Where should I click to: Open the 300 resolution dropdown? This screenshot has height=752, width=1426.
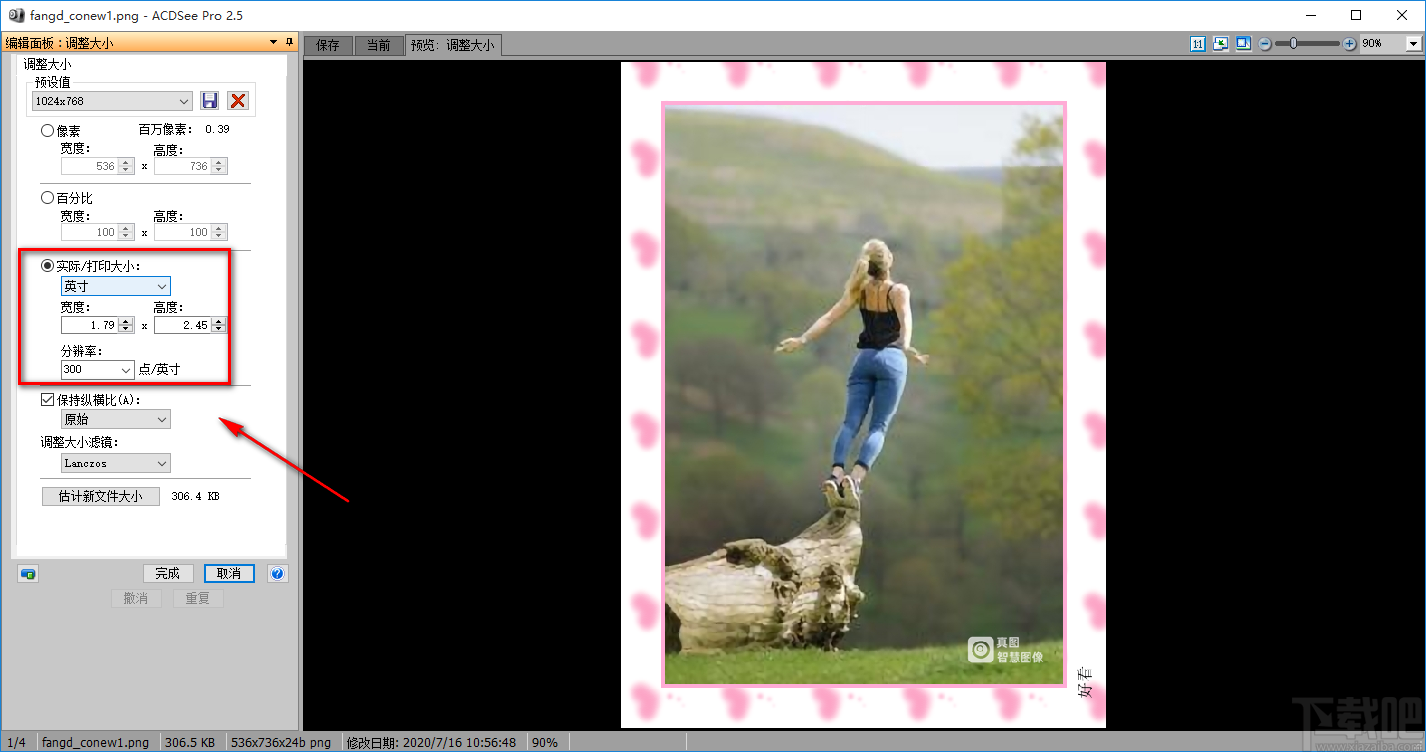coord(97,370)
